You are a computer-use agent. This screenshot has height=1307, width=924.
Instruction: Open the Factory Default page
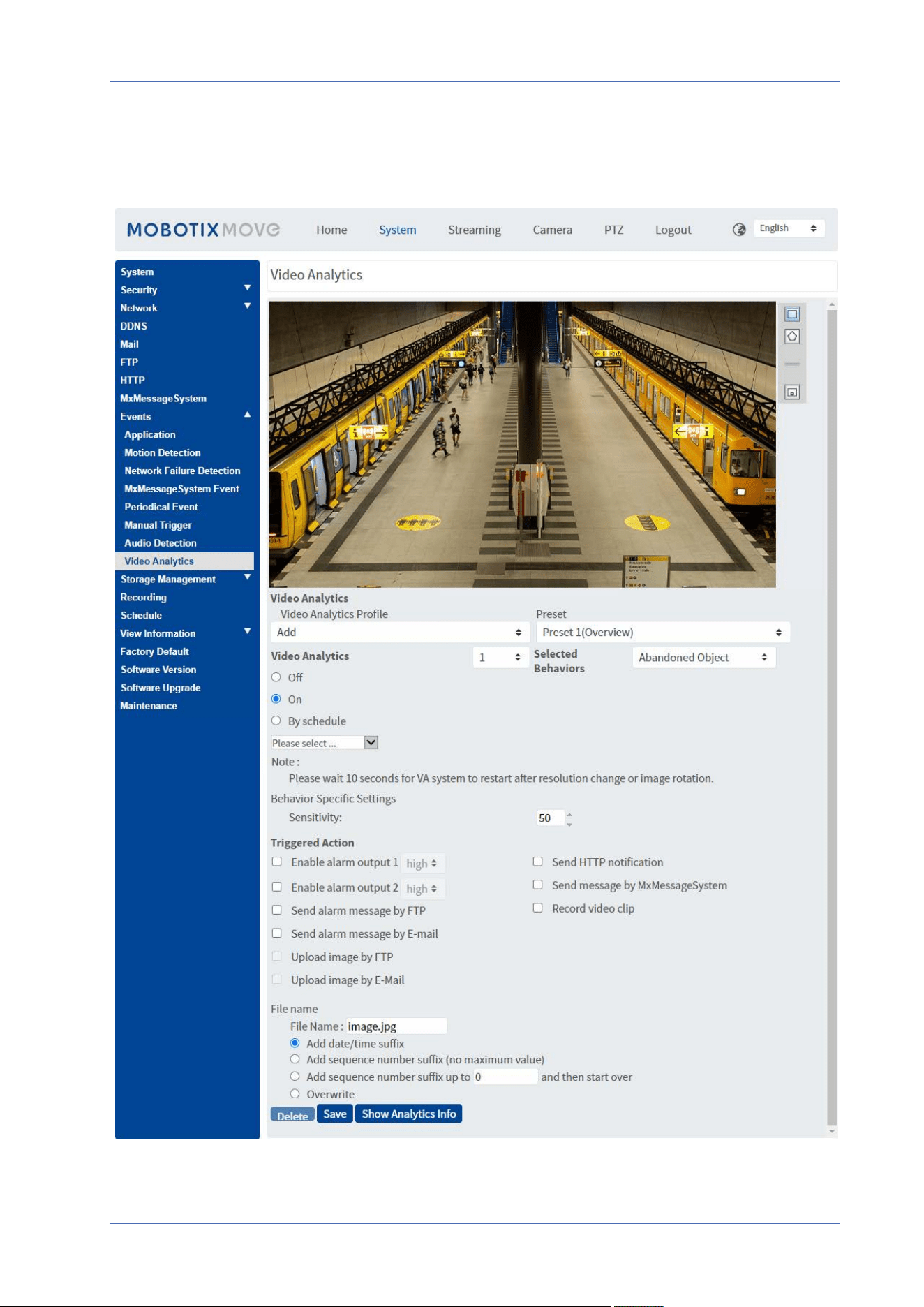[x=154, y=651]
